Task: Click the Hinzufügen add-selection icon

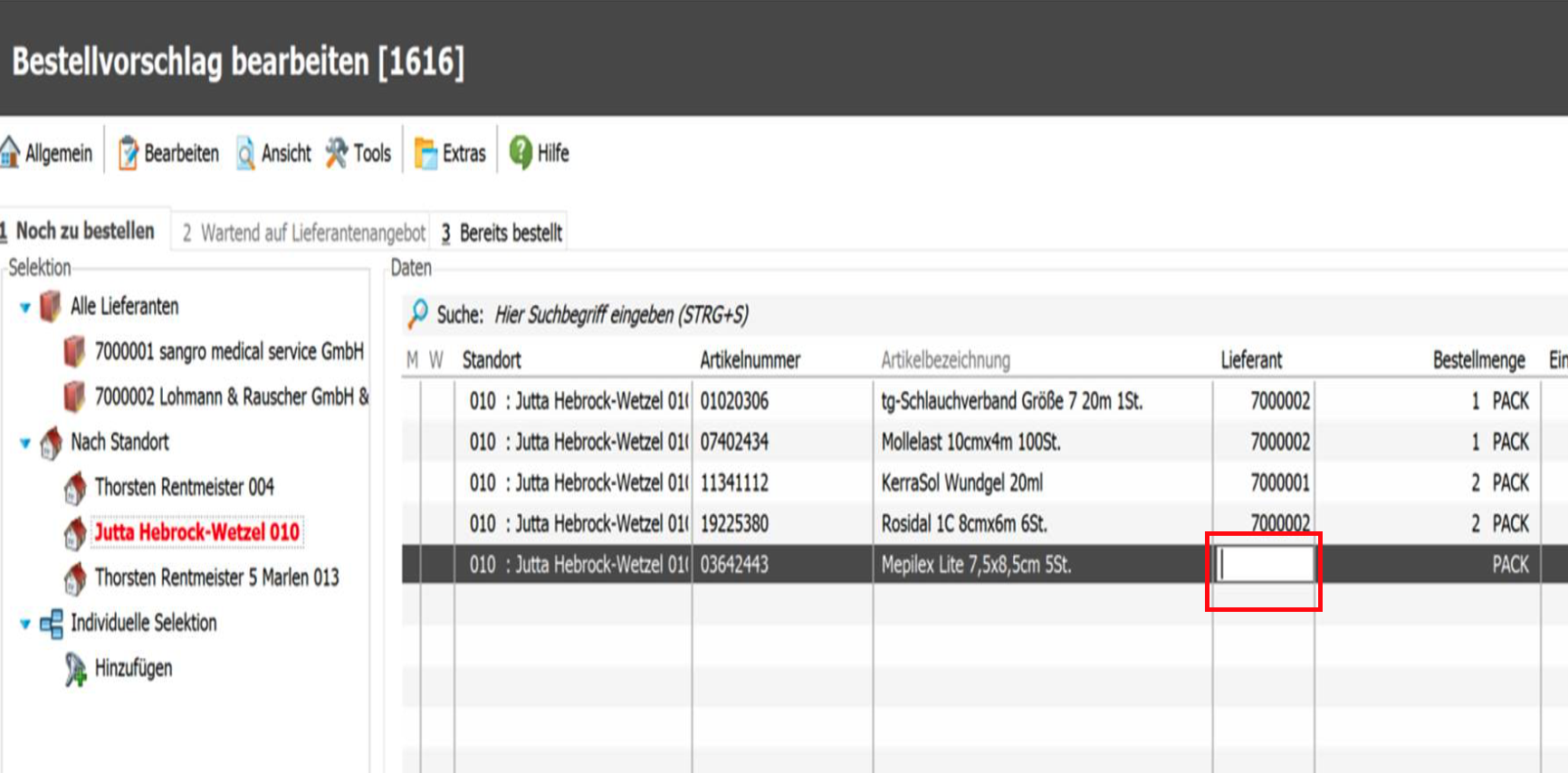Action: 76,669
